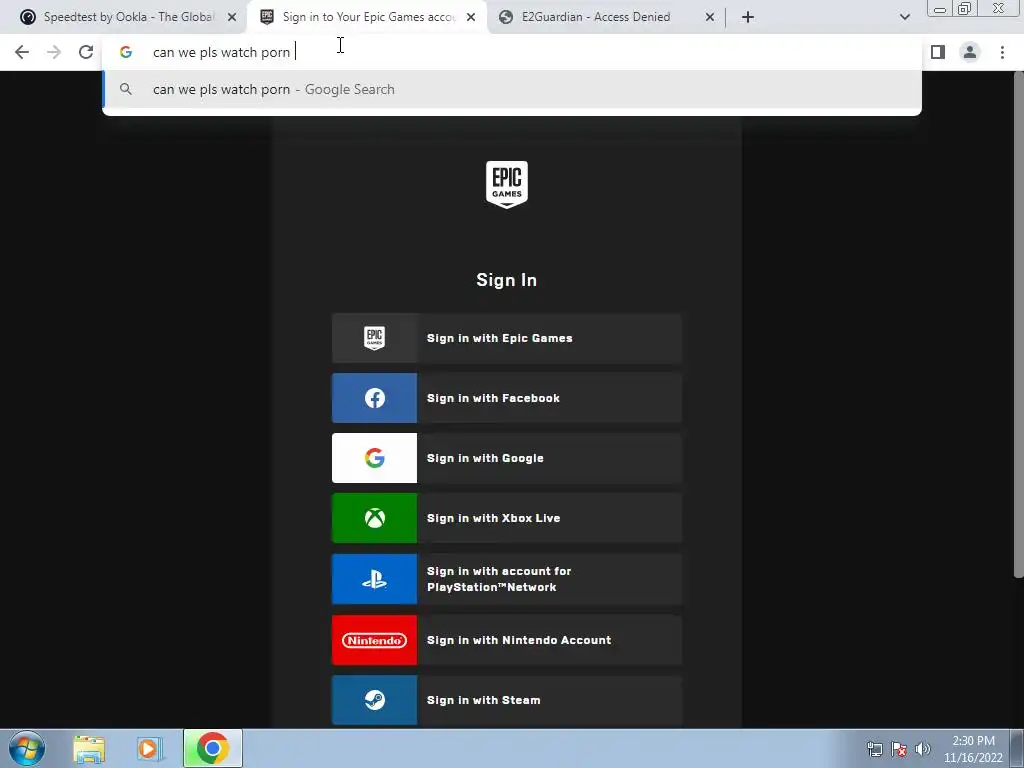The height and width of the screenshot is (768, 1024).
Task: Launch Windows Media Player from taskbar
Action: pyautogui.click(x=150, y=749)
